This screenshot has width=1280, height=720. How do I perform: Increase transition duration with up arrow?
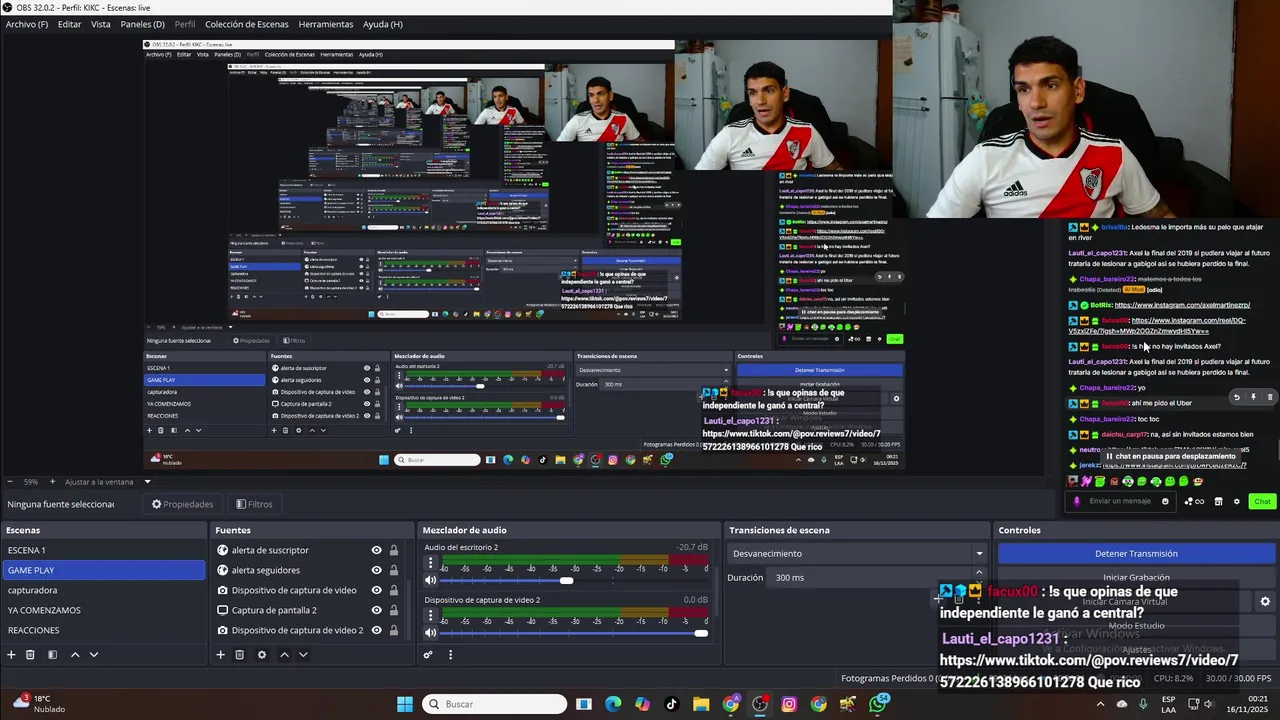980,574
